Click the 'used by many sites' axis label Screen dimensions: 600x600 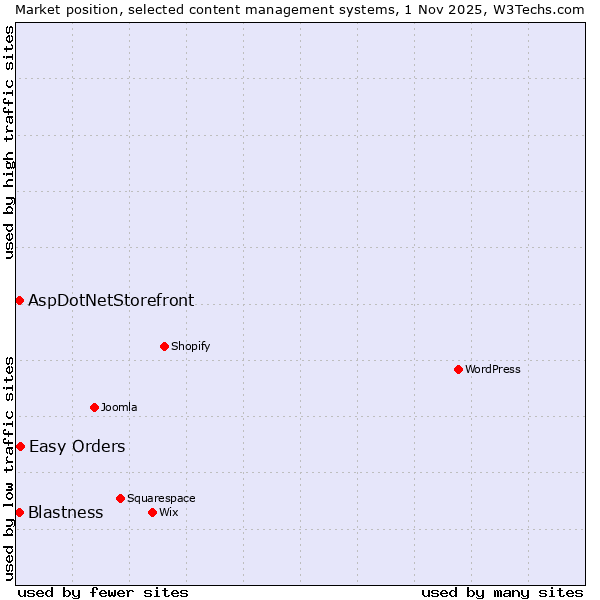tap(502, 592)
